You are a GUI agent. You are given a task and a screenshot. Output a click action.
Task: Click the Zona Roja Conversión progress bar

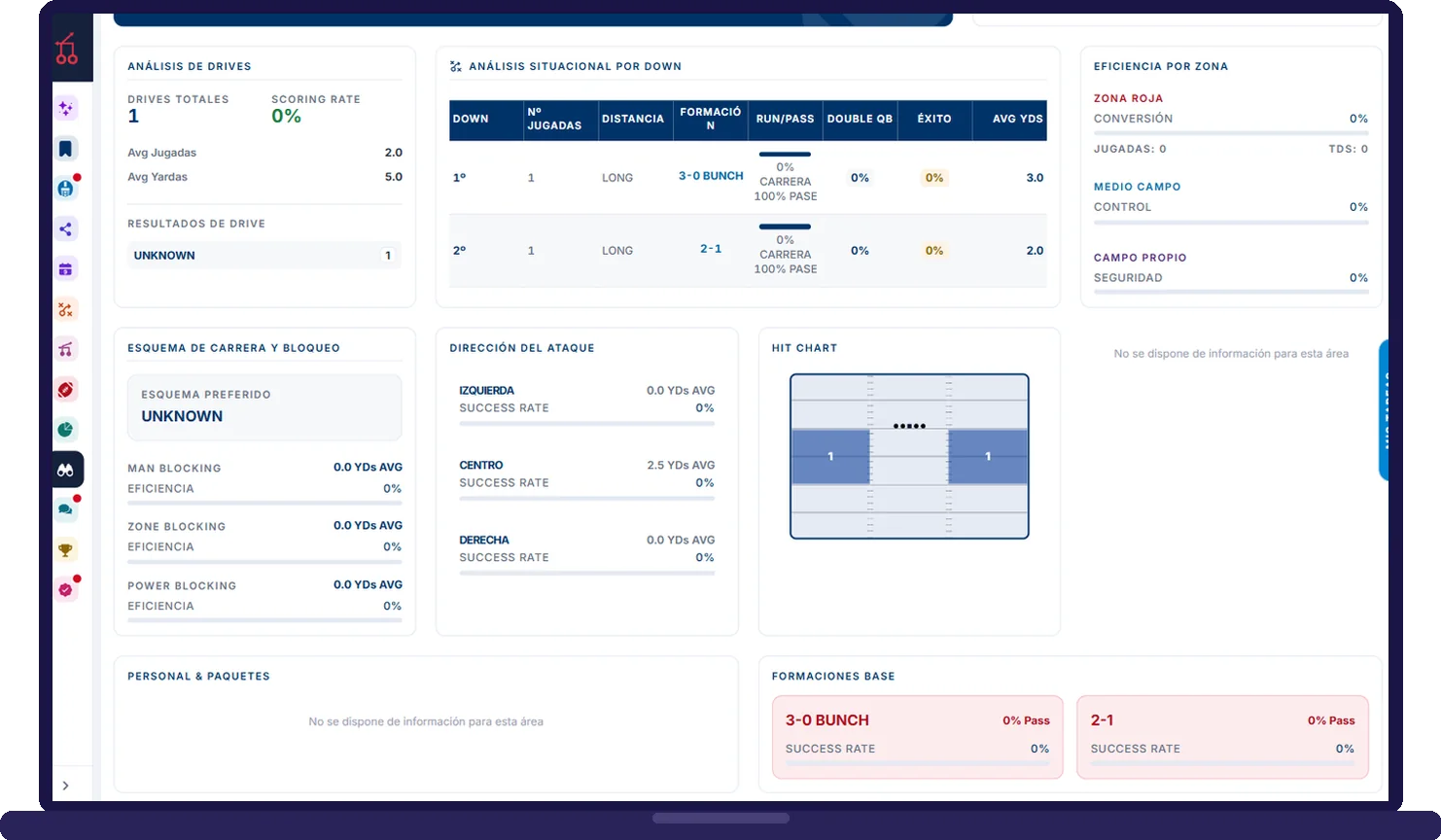pyautogui.click(x=1231, y=133)
